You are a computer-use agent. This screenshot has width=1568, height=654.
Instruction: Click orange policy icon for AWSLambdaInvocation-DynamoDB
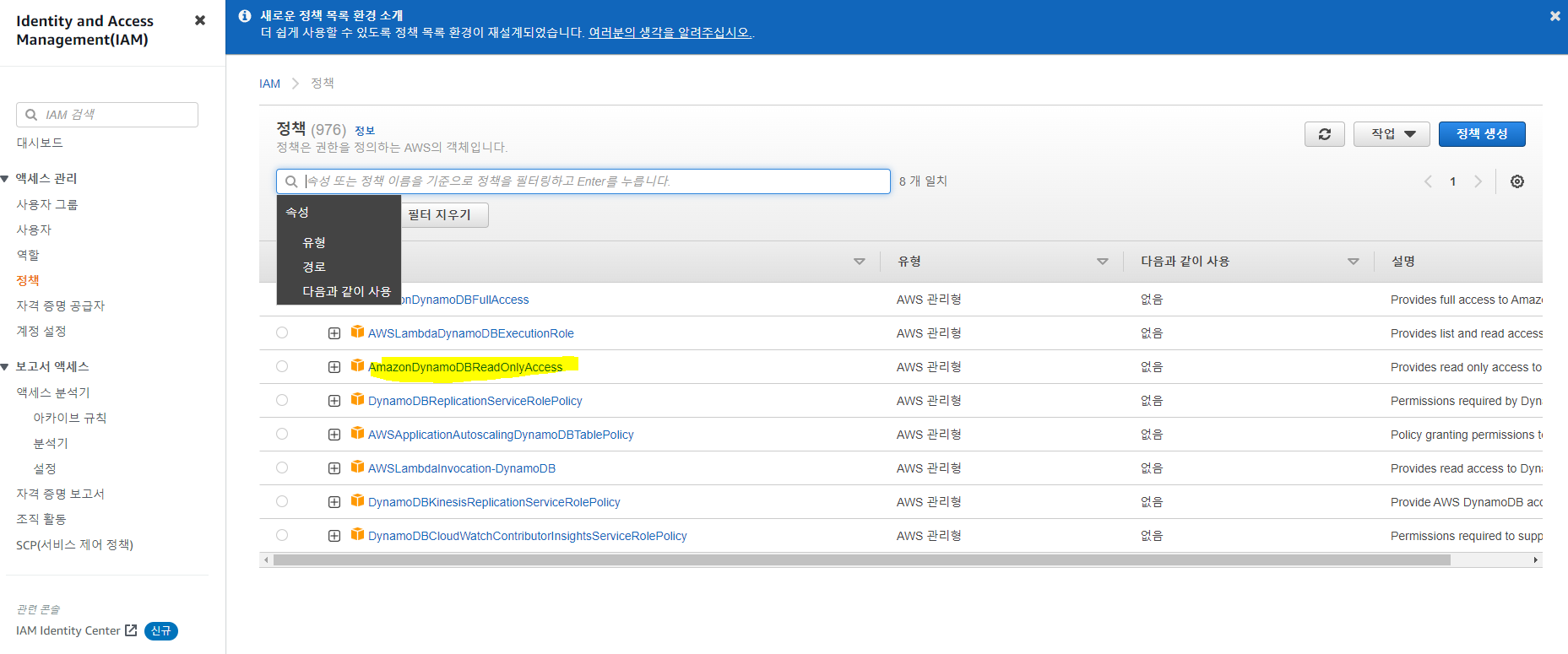tap(358, 467)
